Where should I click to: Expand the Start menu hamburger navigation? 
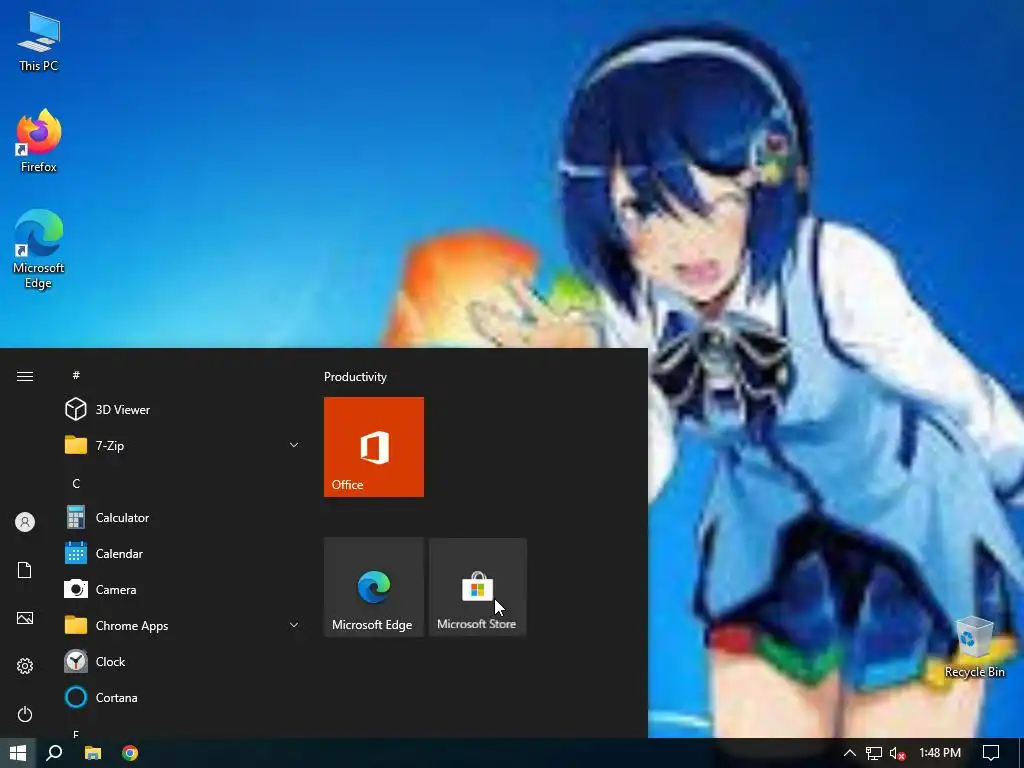(x=25, y=376)
